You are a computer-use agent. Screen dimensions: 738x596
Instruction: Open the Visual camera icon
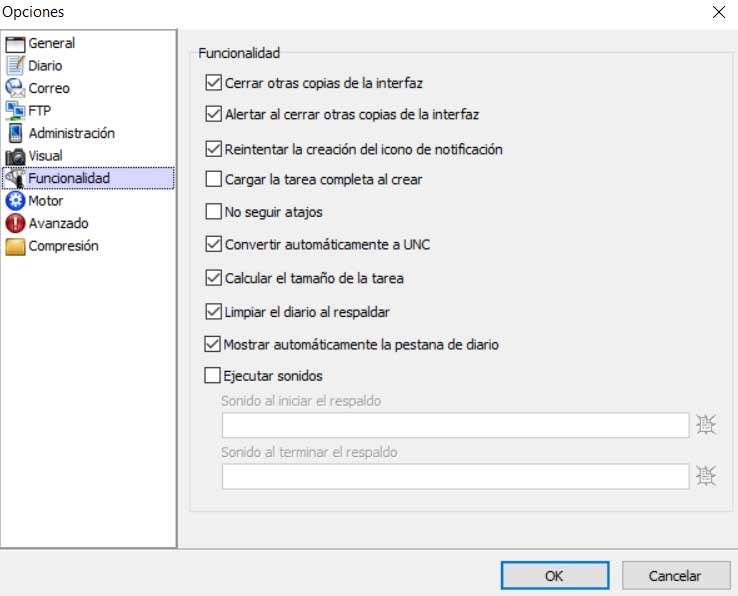click(15, 156)
